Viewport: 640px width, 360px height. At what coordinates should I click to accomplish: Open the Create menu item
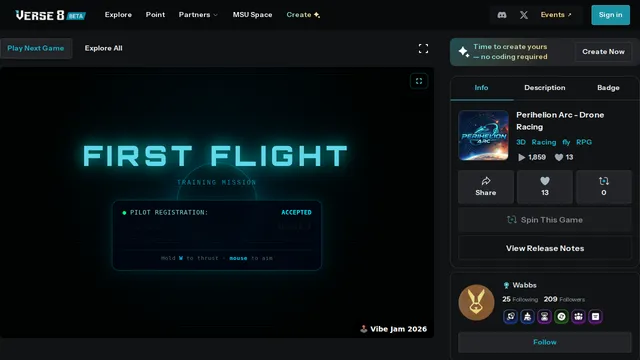tap(303, 15)
